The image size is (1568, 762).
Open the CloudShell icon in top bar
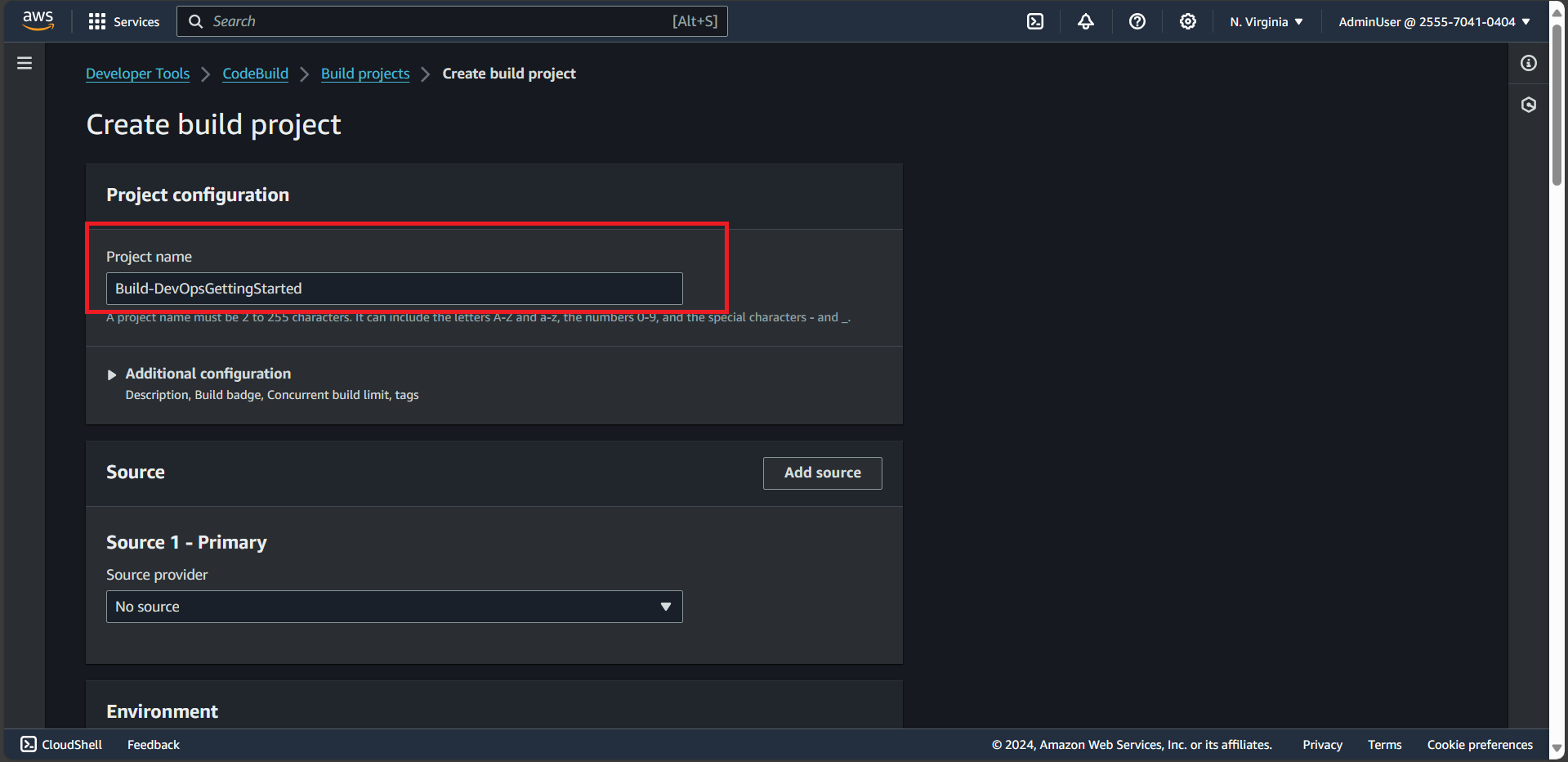(x=1035, y=21)
